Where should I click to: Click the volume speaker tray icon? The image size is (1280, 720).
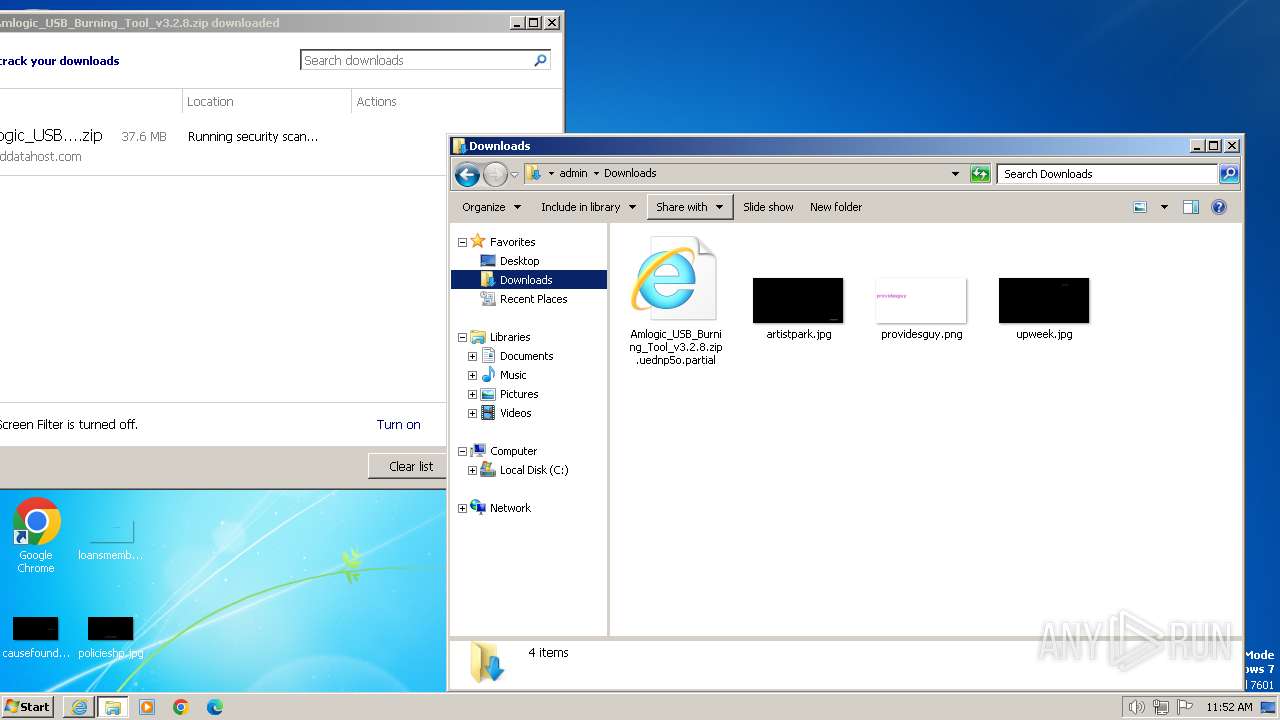click(1136, 707)
